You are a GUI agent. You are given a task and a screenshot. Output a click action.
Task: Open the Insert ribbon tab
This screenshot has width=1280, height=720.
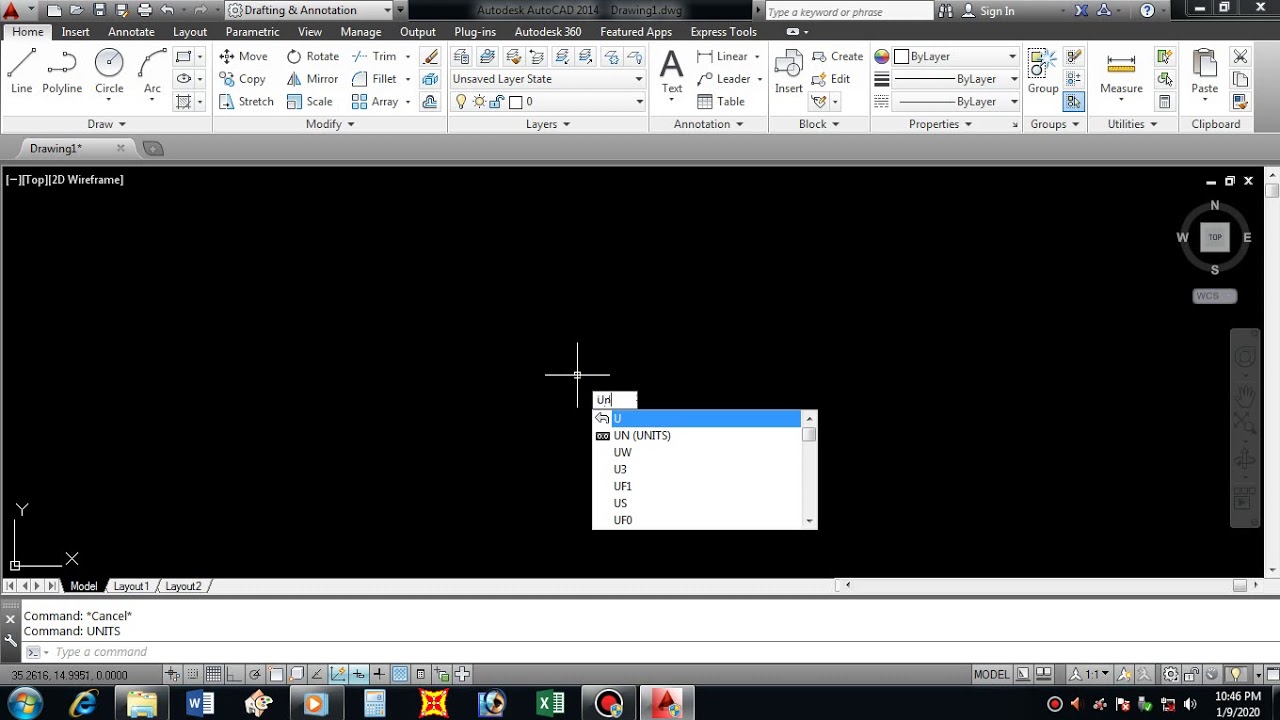[76, 32]
